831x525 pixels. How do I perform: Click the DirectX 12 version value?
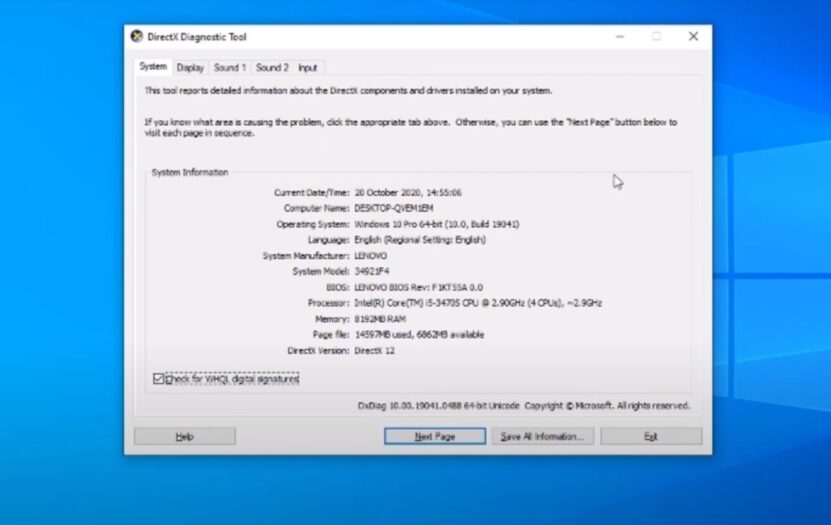[x=374, y=351]
